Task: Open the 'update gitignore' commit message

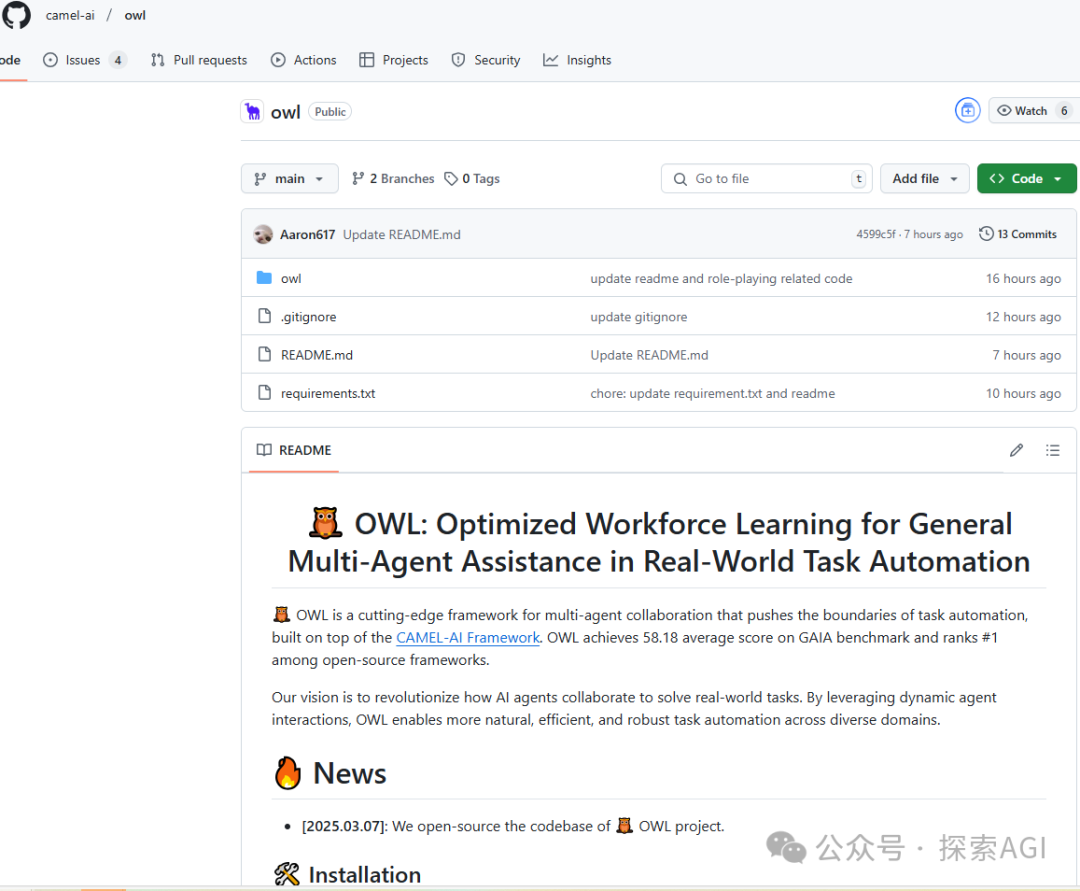Action: tap(638, 317)
